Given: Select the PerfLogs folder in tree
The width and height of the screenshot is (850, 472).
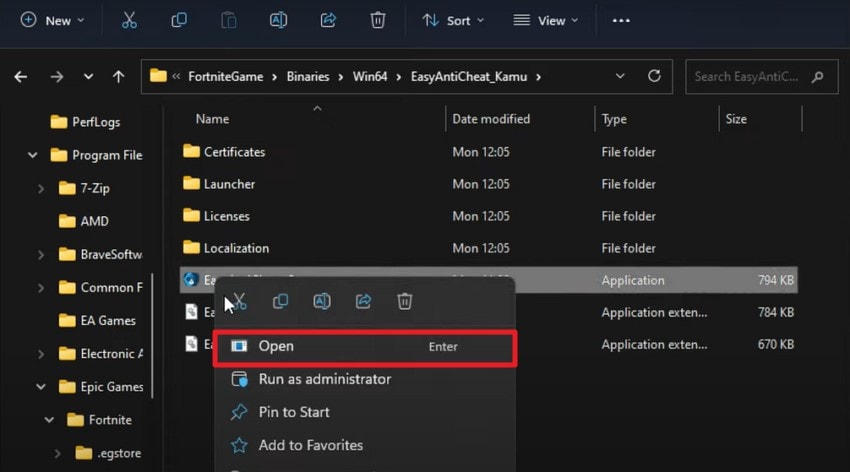Looking at the screenshot, I should pyautogui.click(x=86, y=122).
